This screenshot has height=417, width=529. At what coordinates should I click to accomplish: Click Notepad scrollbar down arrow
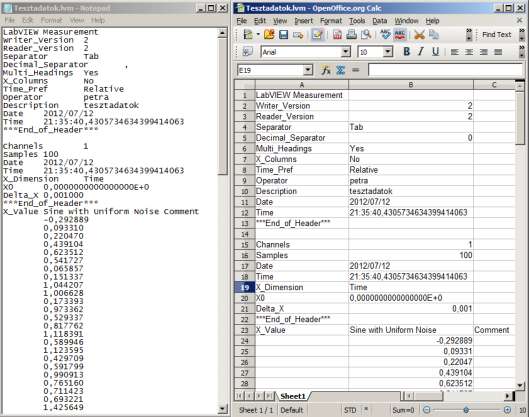(x=222, y=409)
